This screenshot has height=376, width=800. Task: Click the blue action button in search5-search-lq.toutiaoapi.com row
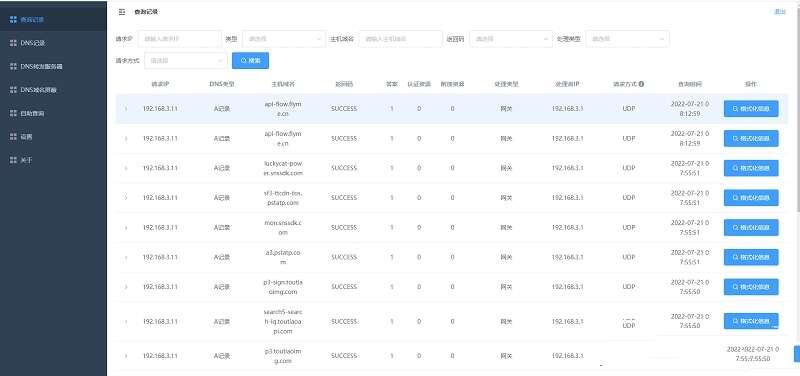pyautogui.click(x=751, y=321)
